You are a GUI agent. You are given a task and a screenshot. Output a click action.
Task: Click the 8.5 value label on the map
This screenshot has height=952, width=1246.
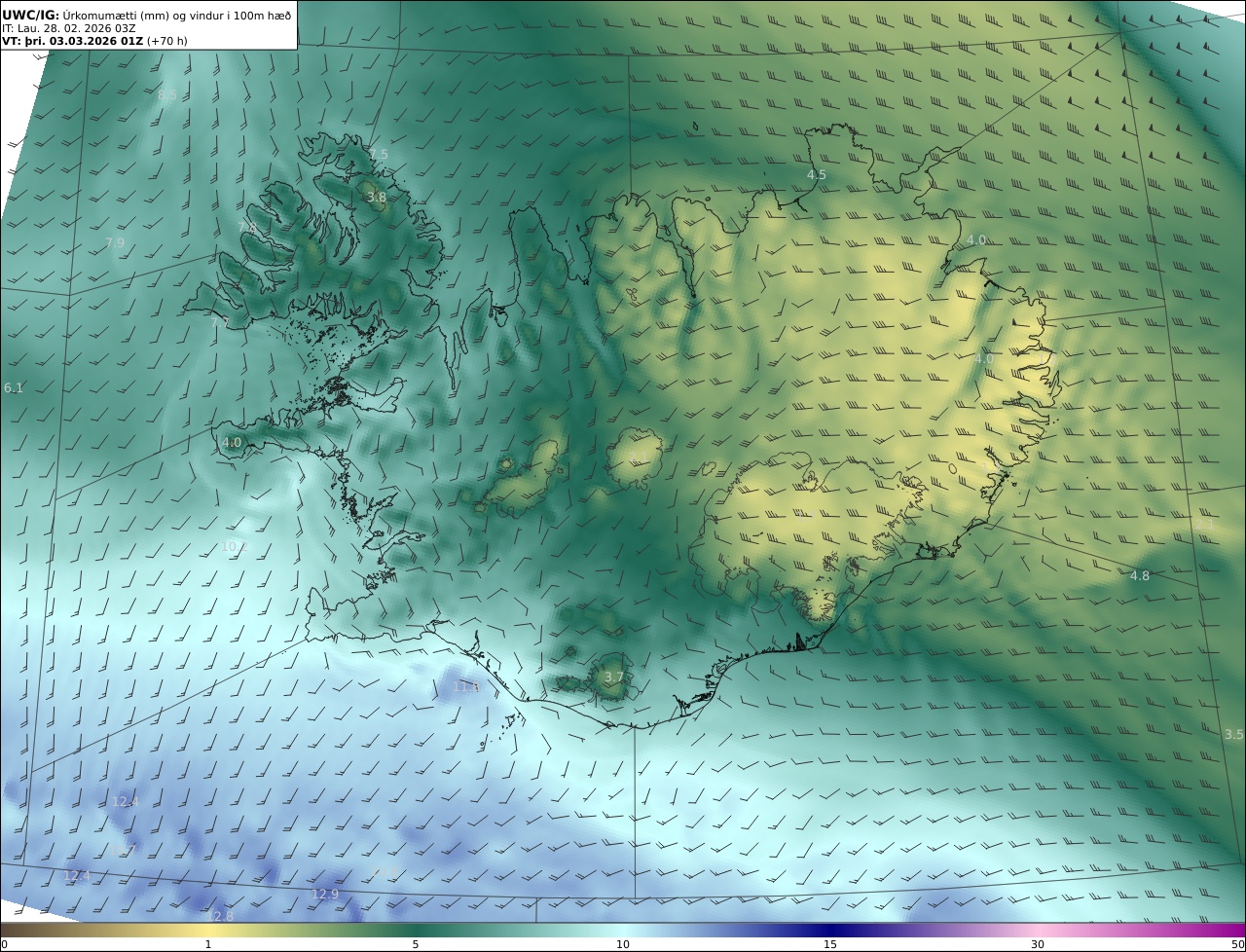(x=167, y=95)
